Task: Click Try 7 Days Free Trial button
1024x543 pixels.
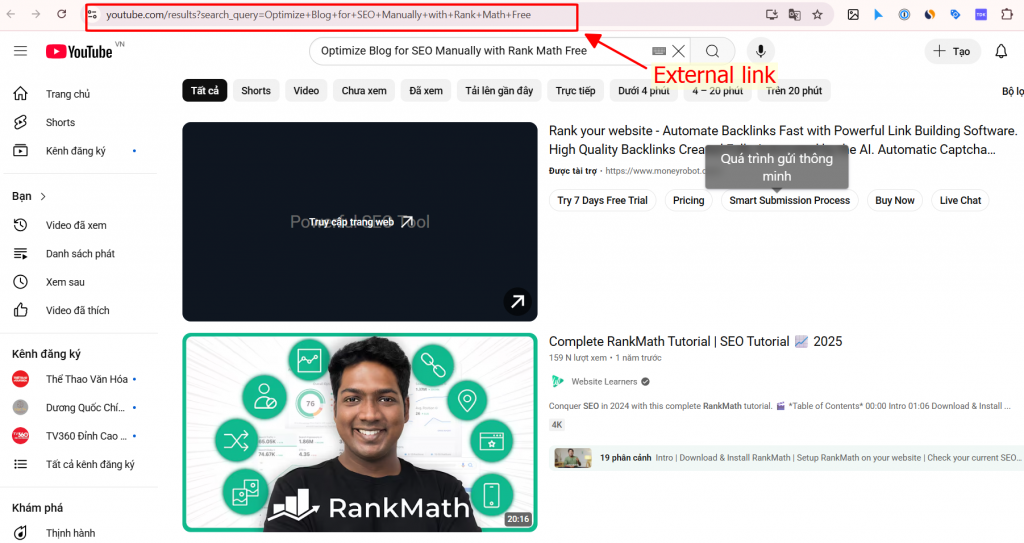Action: click(x=602, y=201)
